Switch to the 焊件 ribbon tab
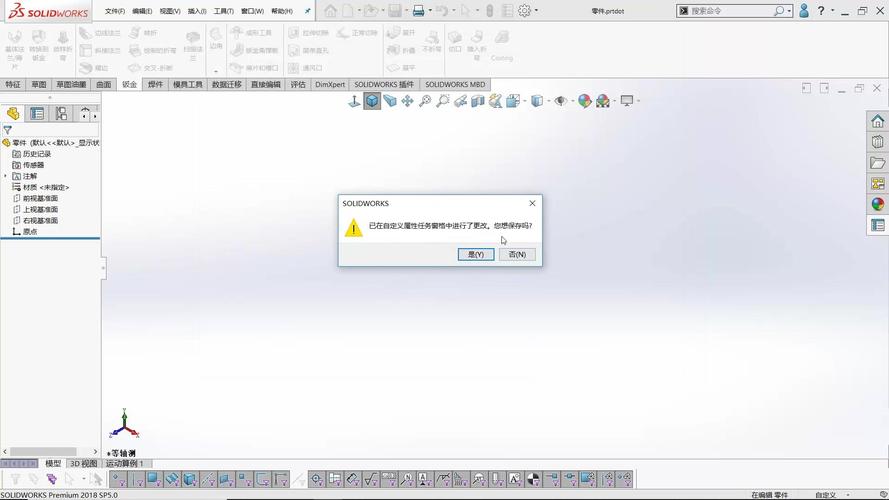Screen dimensions: 889x500 (155, 84)
